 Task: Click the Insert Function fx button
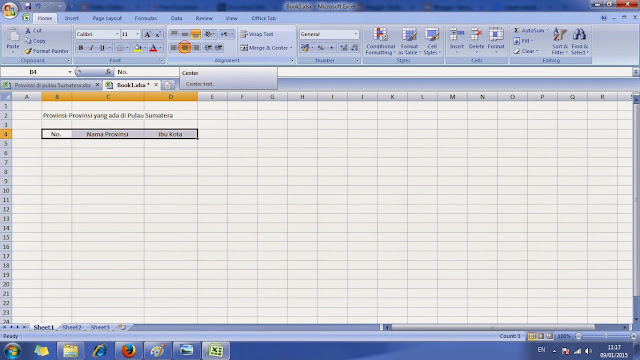(x=108, y=72)
